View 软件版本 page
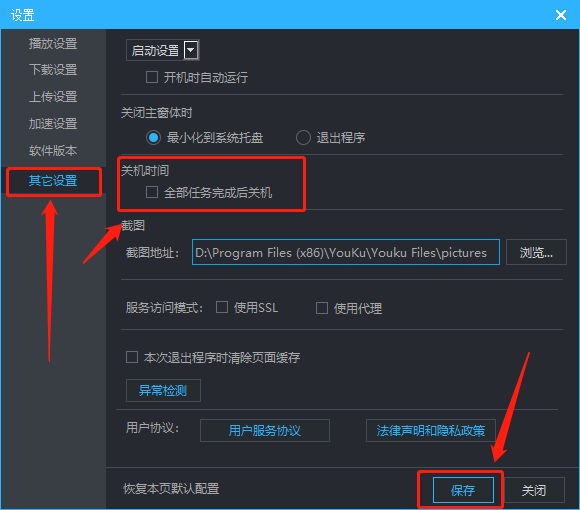 pos(53,151)
